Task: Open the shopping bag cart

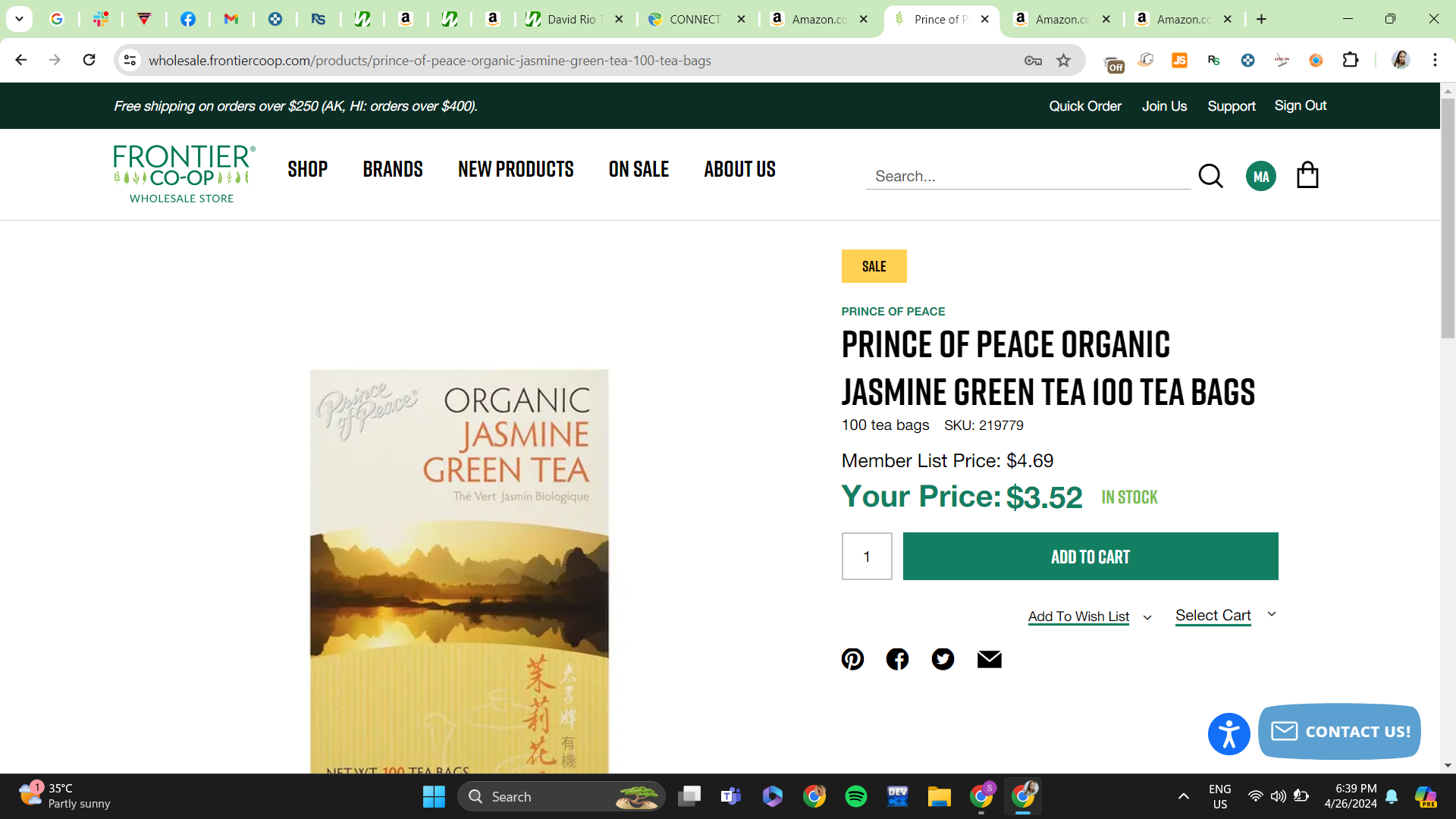Action: click(1307, 175)
